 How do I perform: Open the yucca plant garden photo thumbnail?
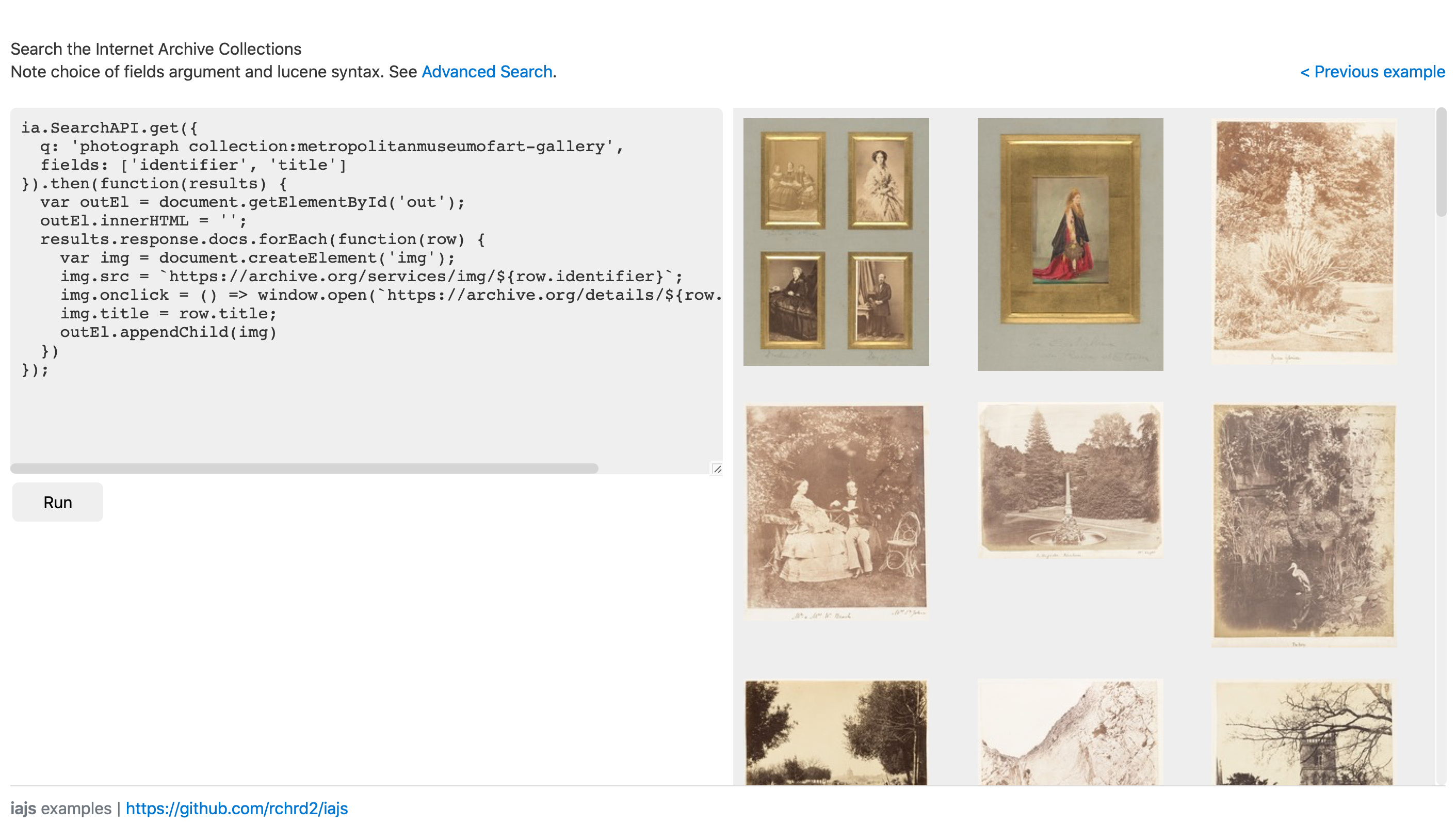coord(1303,241)
